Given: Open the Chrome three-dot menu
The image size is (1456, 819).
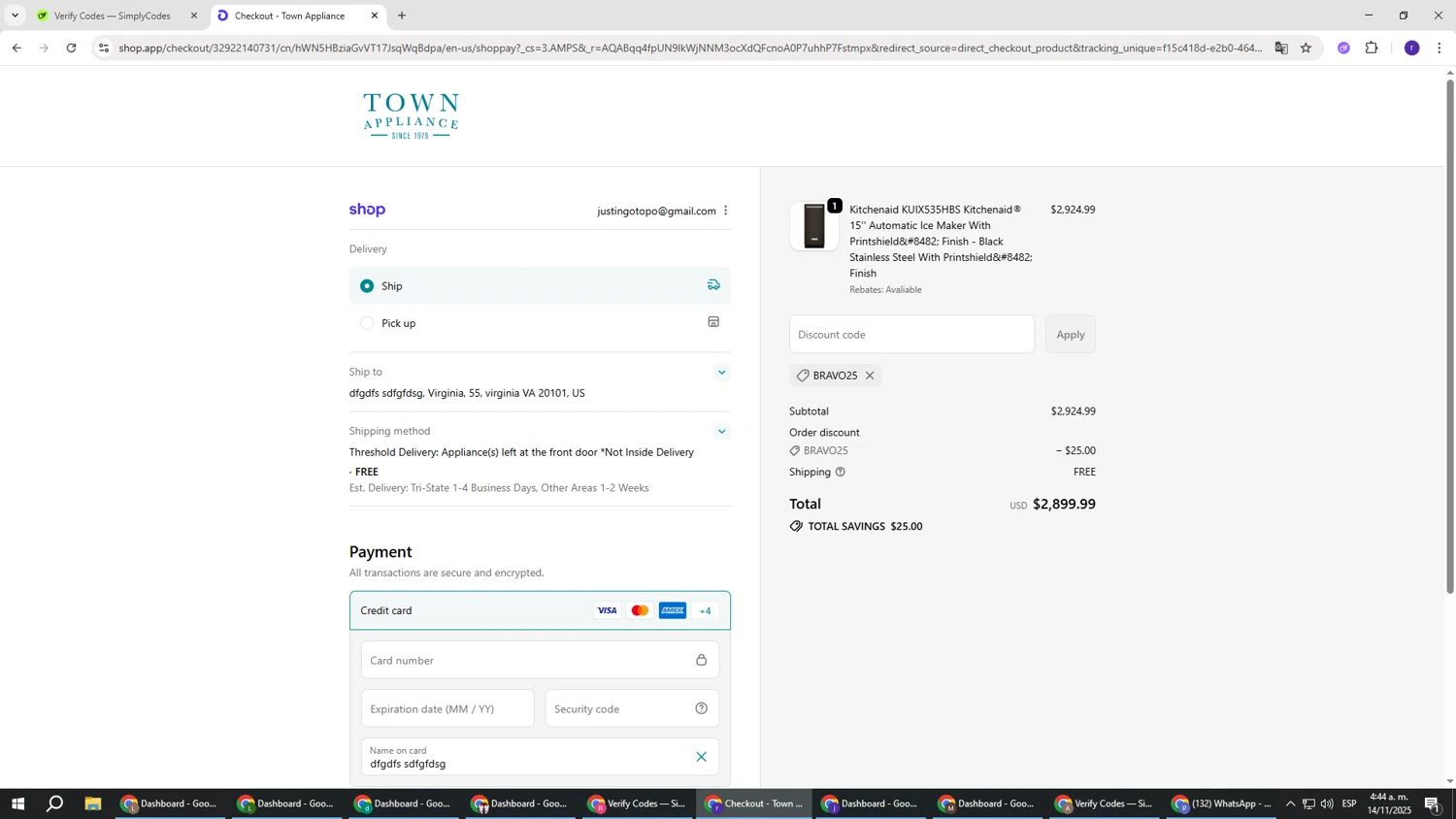Looking at the screenshot, I should 1439,48.
